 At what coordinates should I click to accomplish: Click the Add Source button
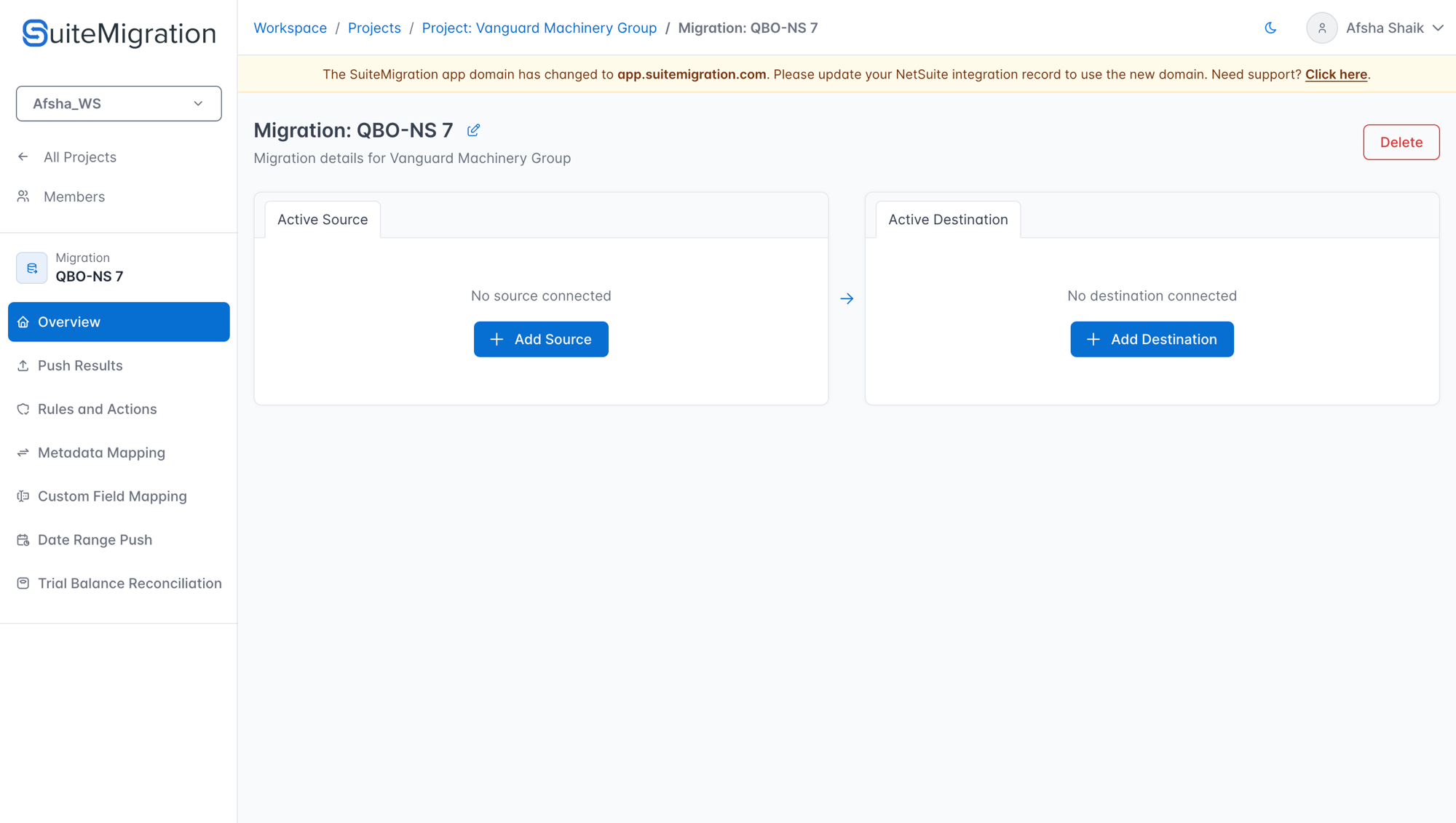coord(541,339)
